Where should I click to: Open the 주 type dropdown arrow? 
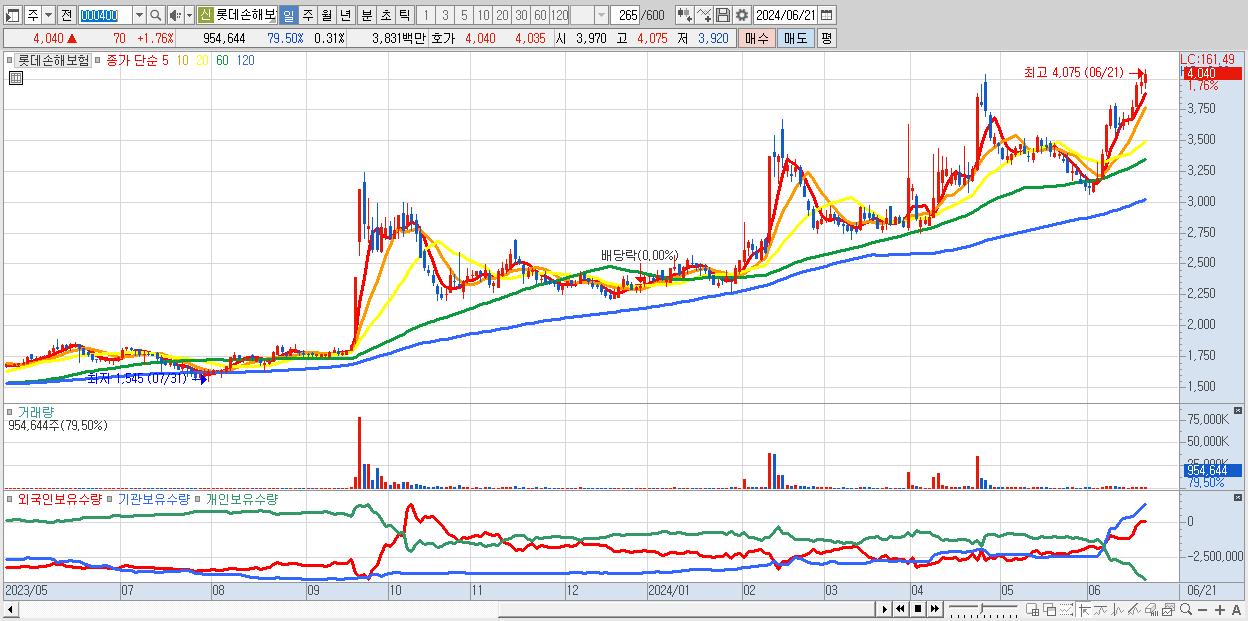tap(47, 15)
